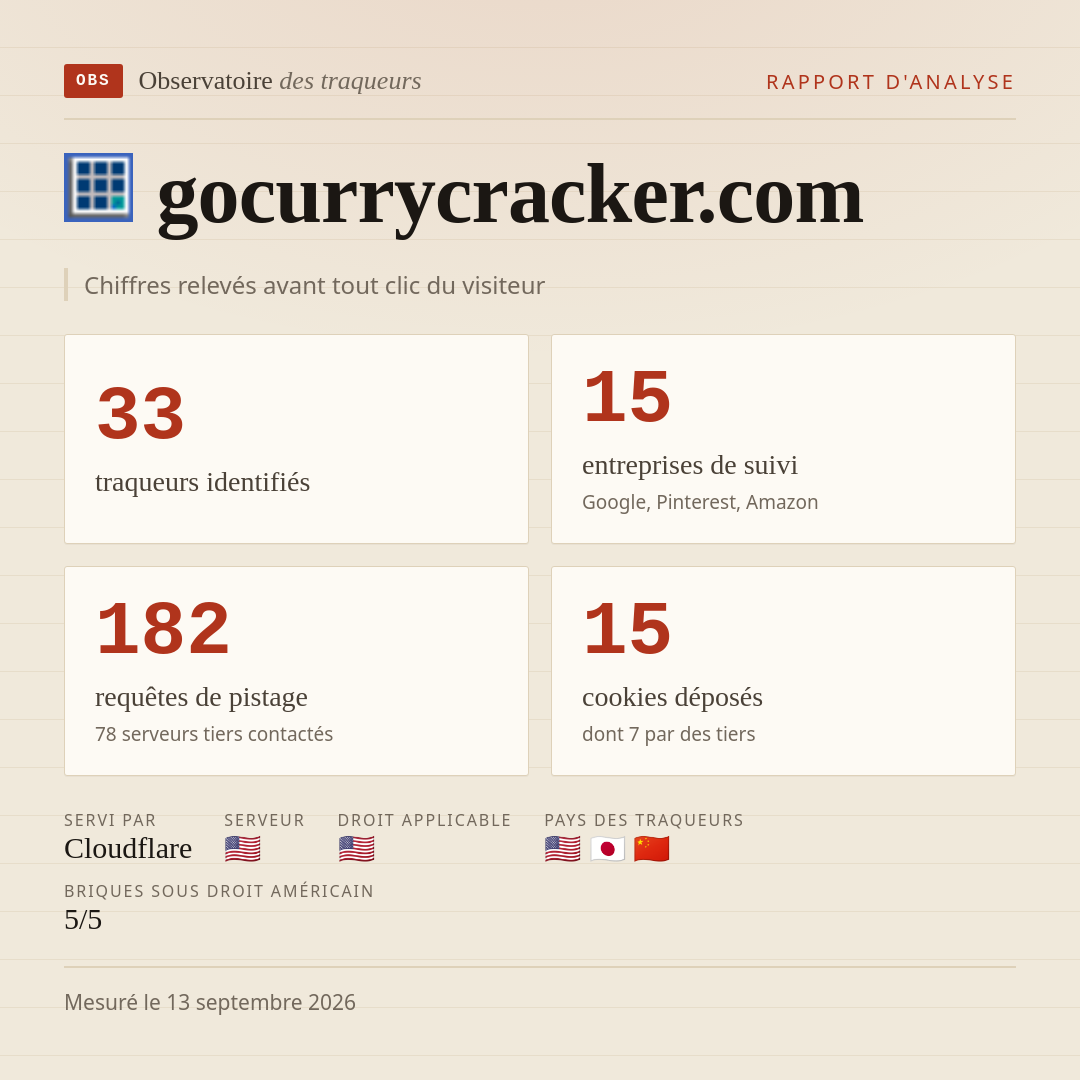
Task: Click the SERVI PAR label
Action: [110, 820]
